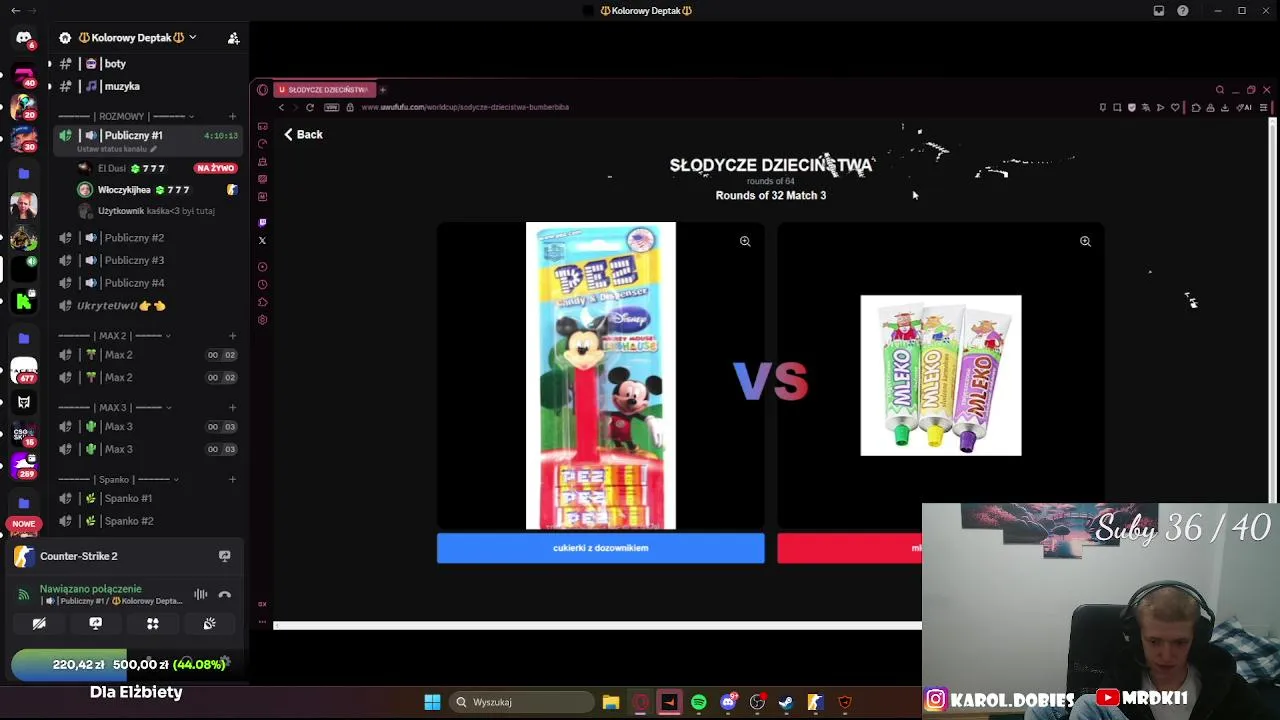
Task: Click the browser address bar URL
Action: pyautogui.click(x=465, y=107)
